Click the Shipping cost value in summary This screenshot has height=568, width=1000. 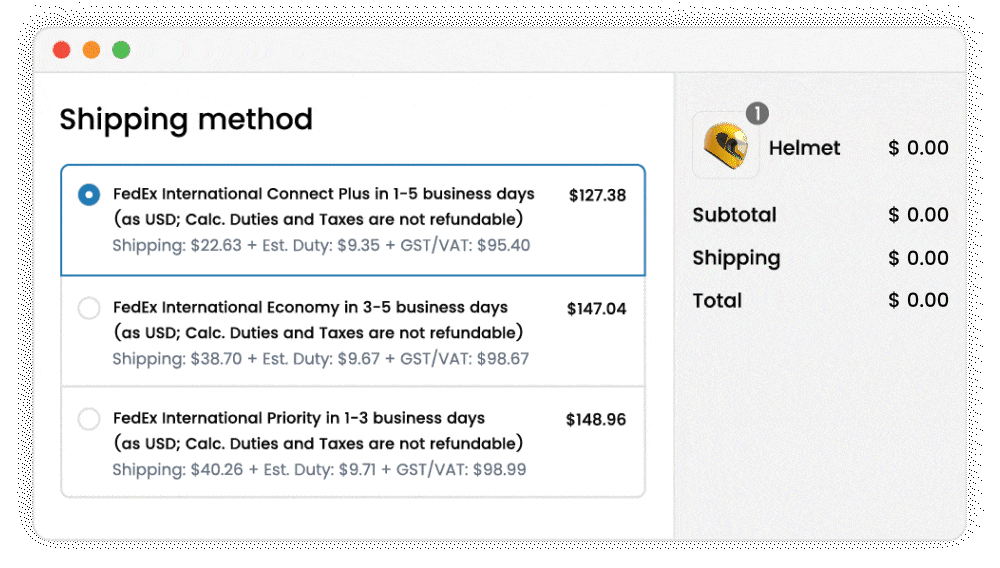918,258
